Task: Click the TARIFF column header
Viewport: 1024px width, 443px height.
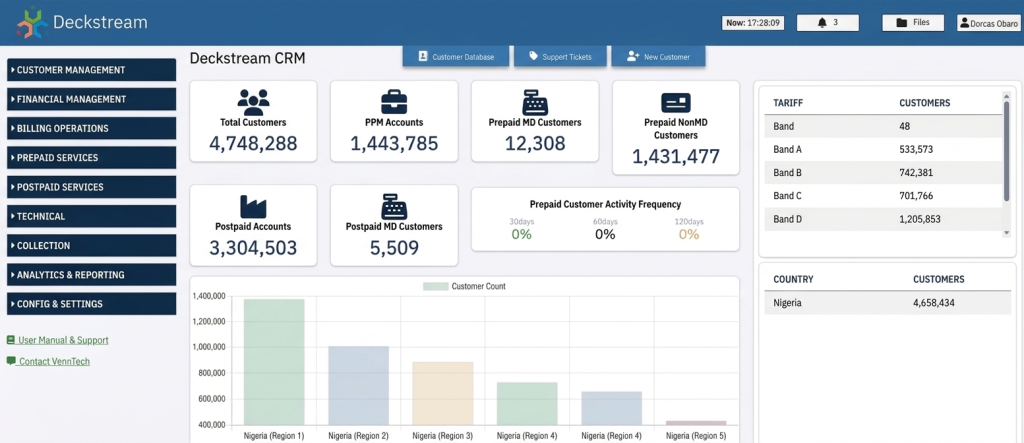Action: [788, 103]
